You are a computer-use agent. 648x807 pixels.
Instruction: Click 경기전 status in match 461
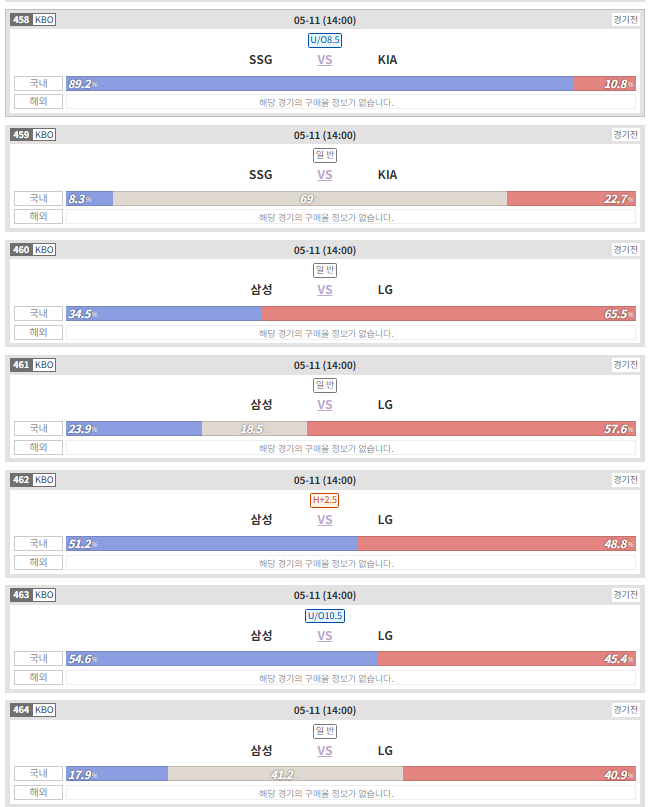625,365
